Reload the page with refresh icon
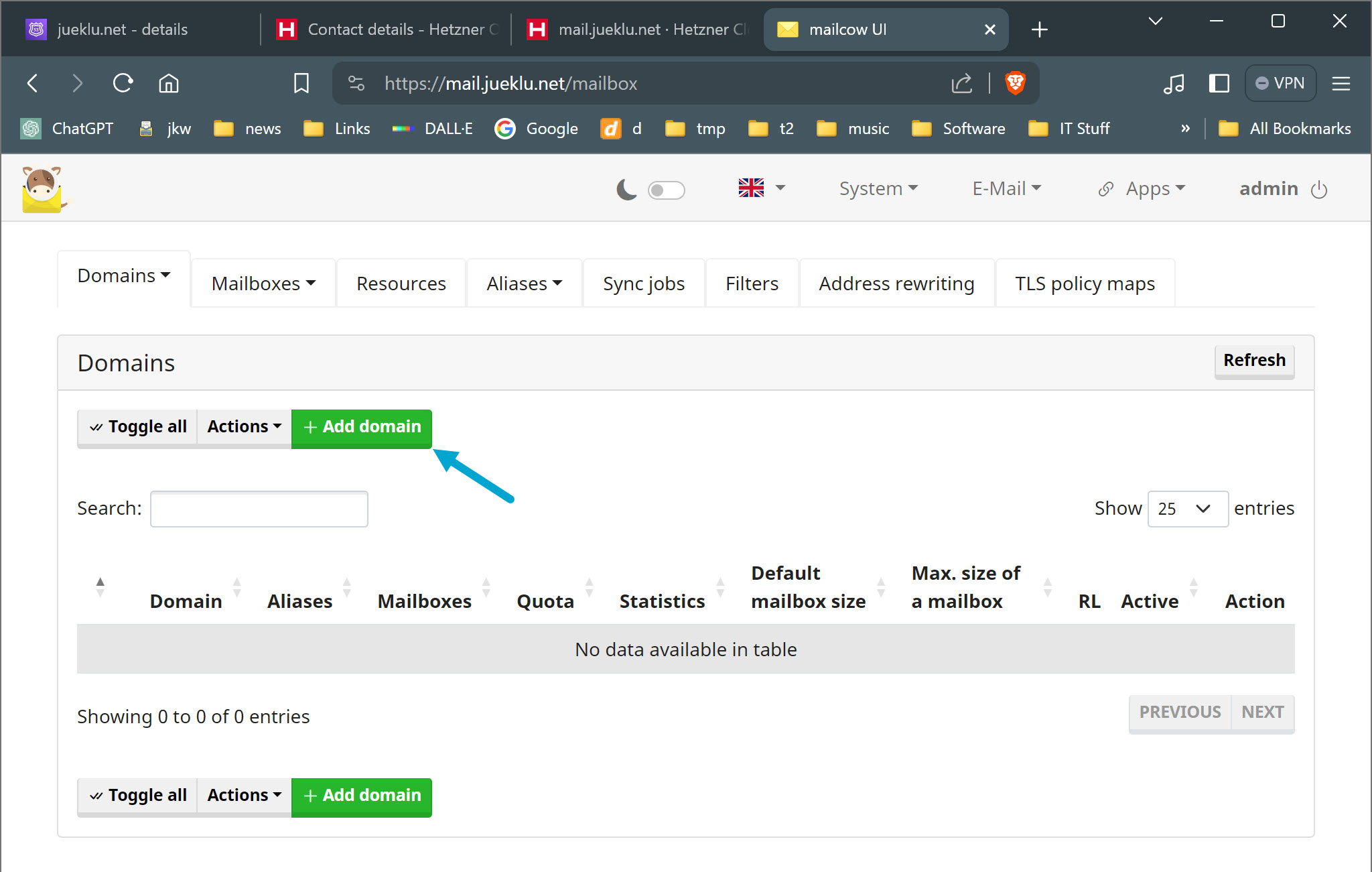 click(x=123, y=83)
